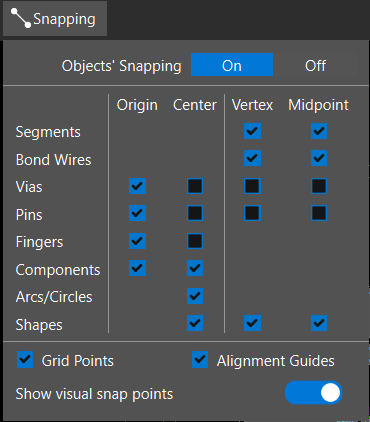Disable Bond Wires Midpoint checkbox
The image size is (370, 422).
(319, 158)
